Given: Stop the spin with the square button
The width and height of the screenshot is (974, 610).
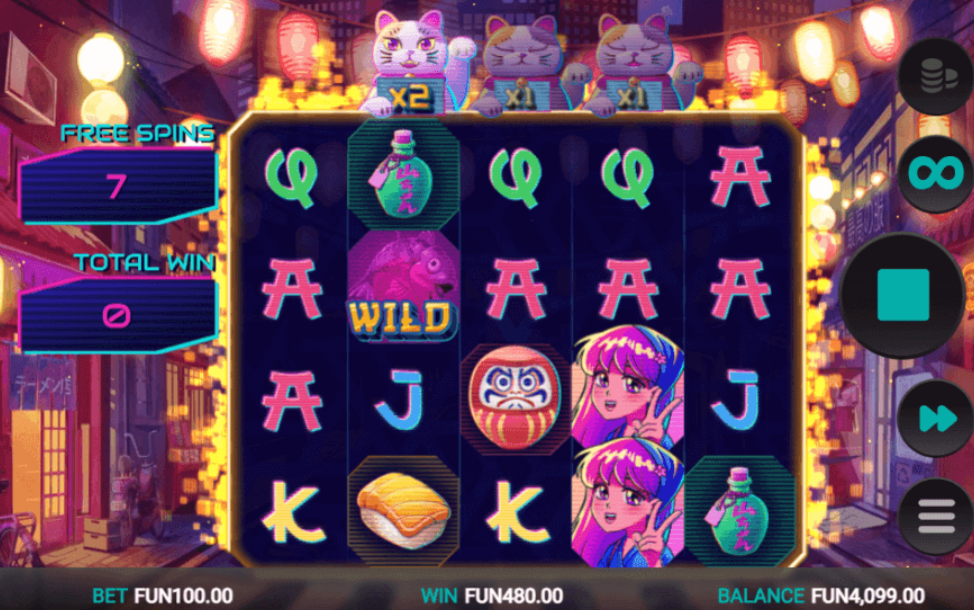Looking at the screenshot, I should coord(903,295).
